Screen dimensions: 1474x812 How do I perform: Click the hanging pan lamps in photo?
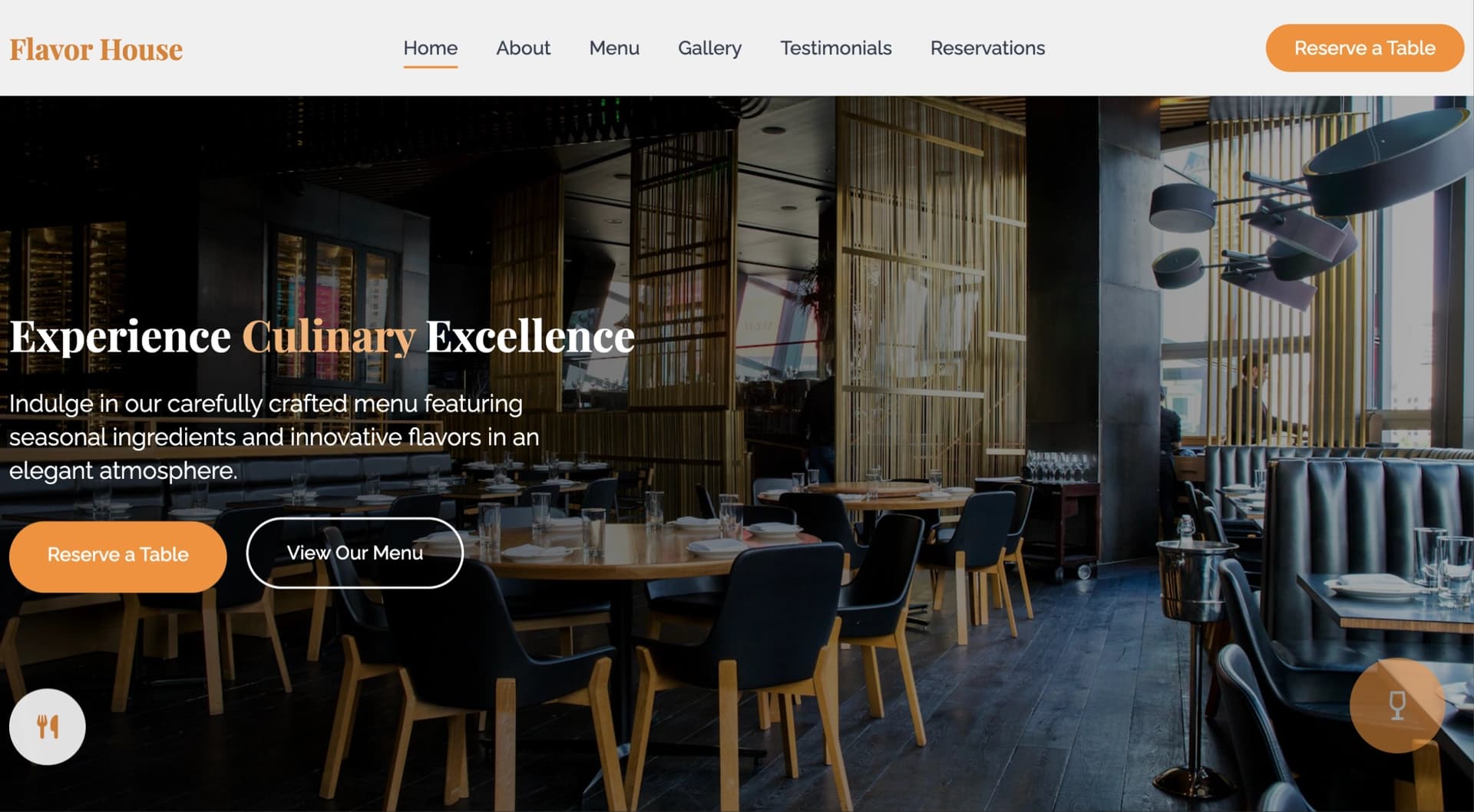tap(1305, 207)
